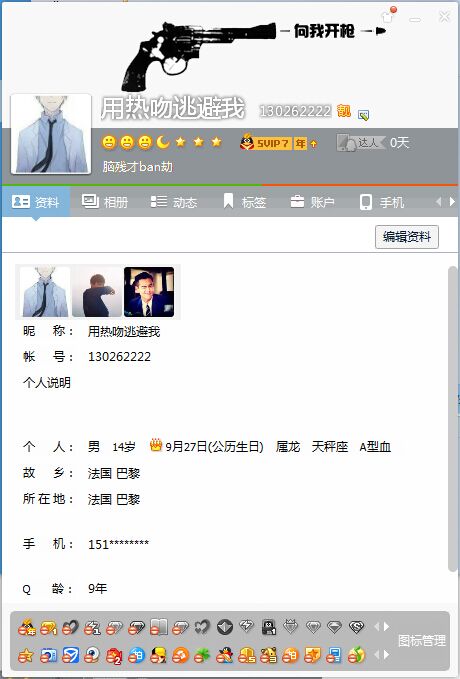This screenshot has width=460, height=679.
Task: Select the second photo thumbnail
Action: point(97,292)
